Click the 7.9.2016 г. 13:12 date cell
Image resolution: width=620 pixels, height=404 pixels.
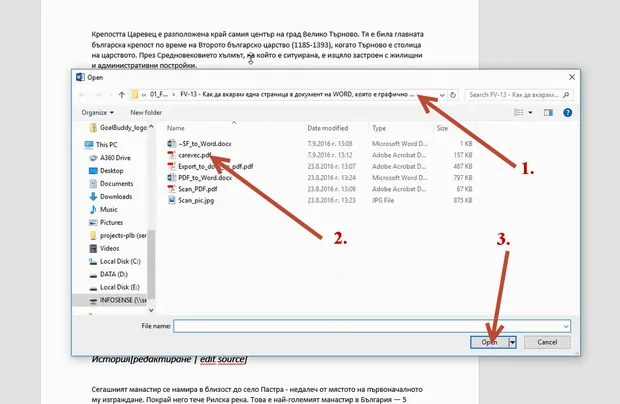[330, 155]
